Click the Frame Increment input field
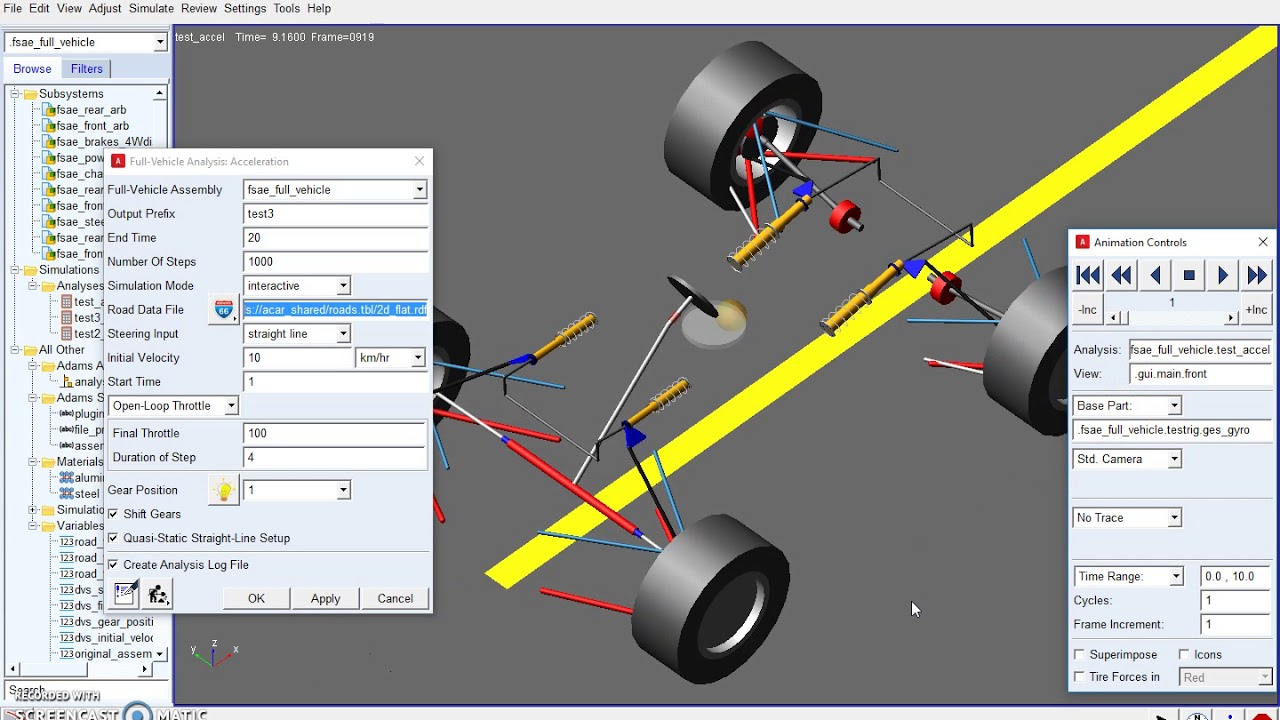Image resolution: width=1280 pixels, height=720 pixels. click(x=1235, y=625)
